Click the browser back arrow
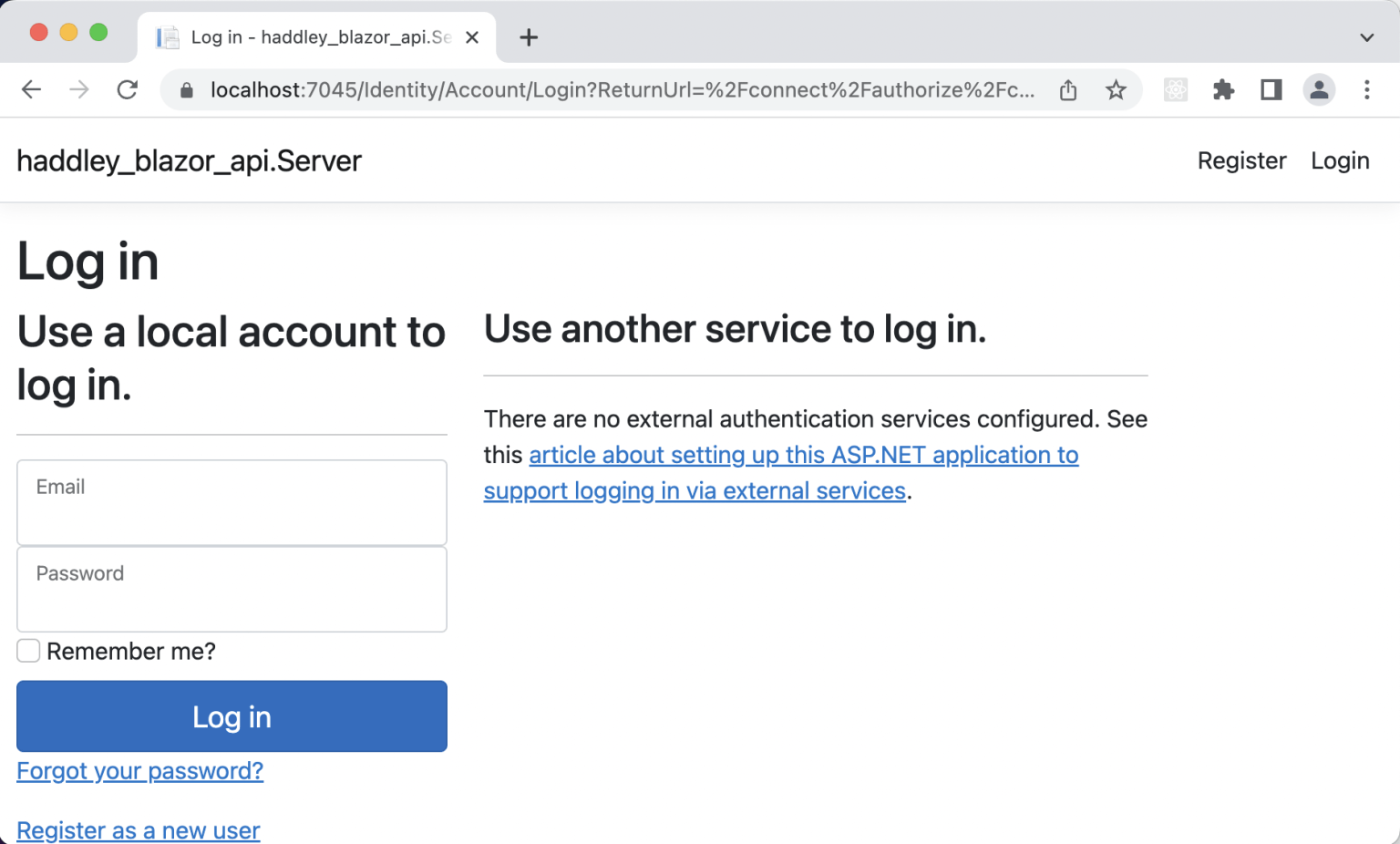The height and width of the screenshot is (844, 1400). (x=32, y=89)
